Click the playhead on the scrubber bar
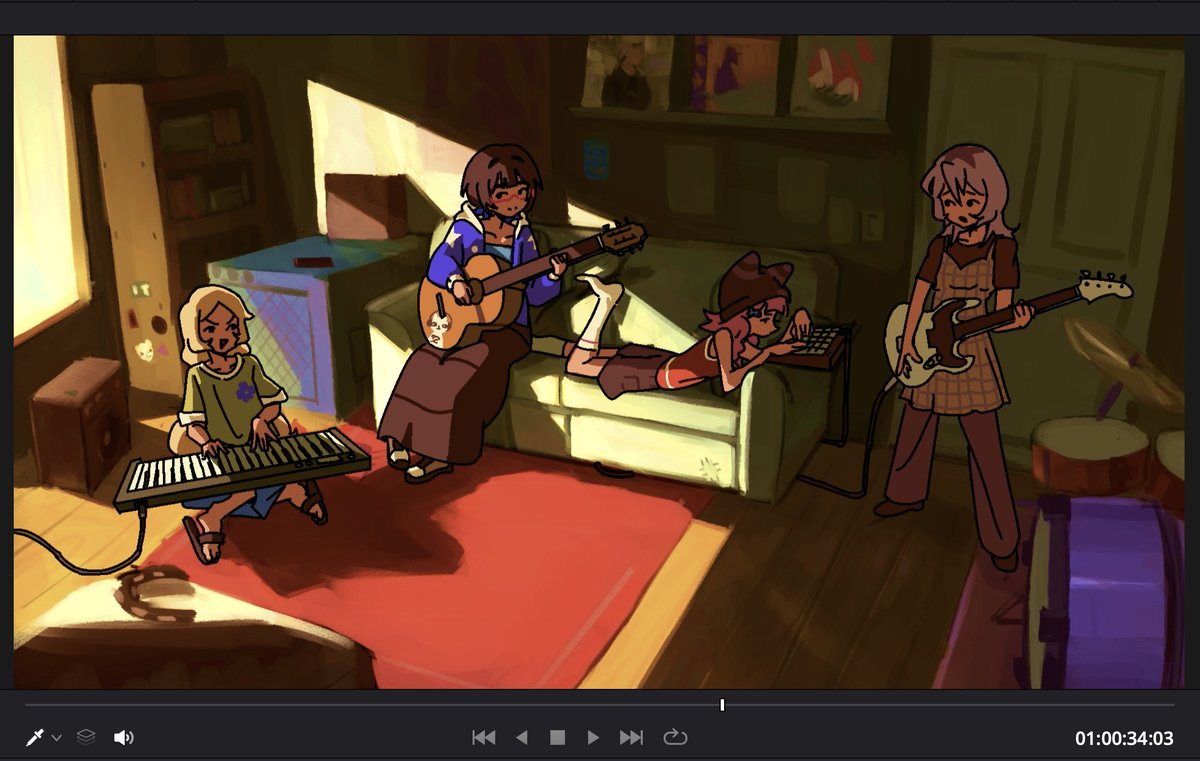This screenshot has width=1200, height=761. click(722, 705)
